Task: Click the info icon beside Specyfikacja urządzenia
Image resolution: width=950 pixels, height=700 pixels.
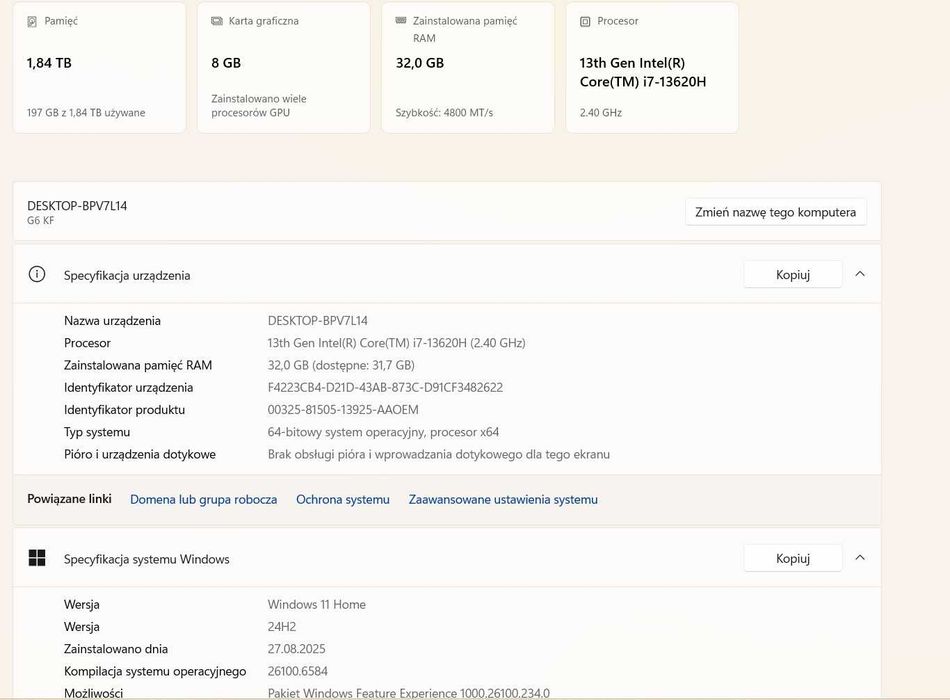Action: point(37,275)
